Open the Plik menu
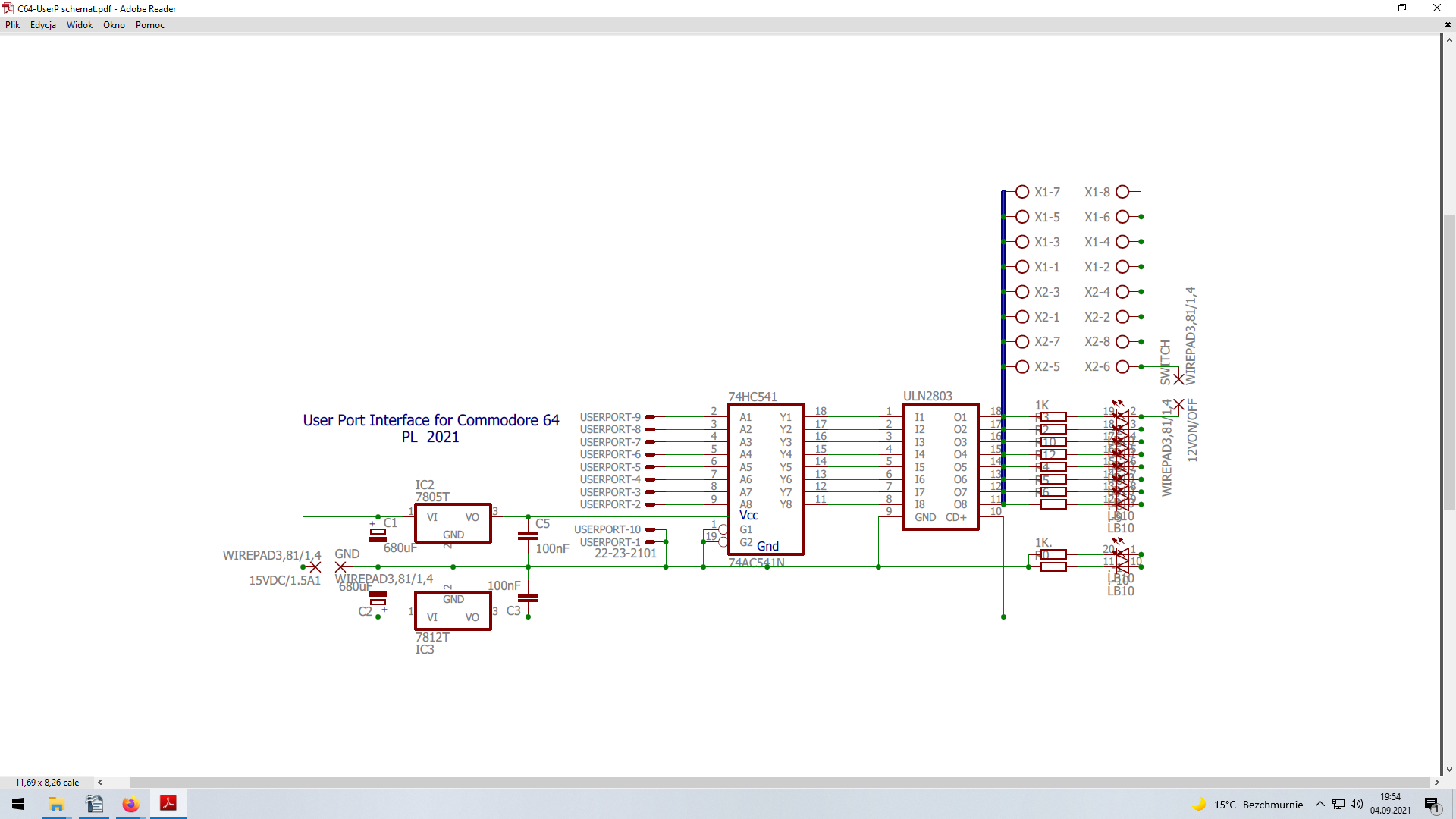The image size is (1456, 819). point(12,25)
